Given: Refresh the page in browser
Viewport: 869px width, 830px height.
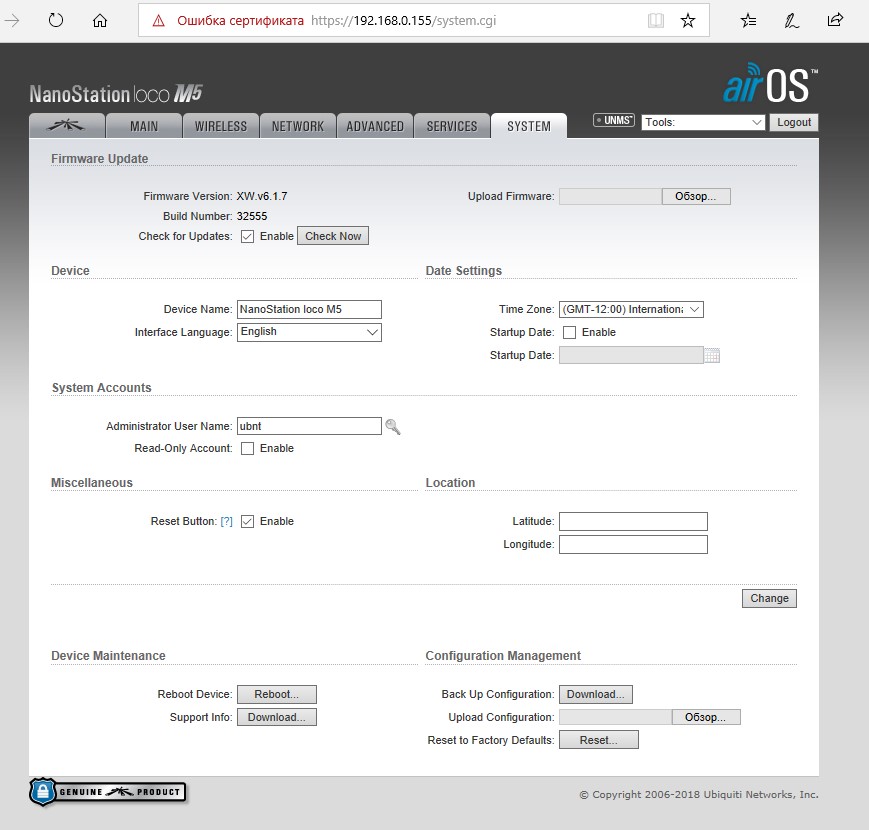Looking at the screenshot, I should point(56,21).
